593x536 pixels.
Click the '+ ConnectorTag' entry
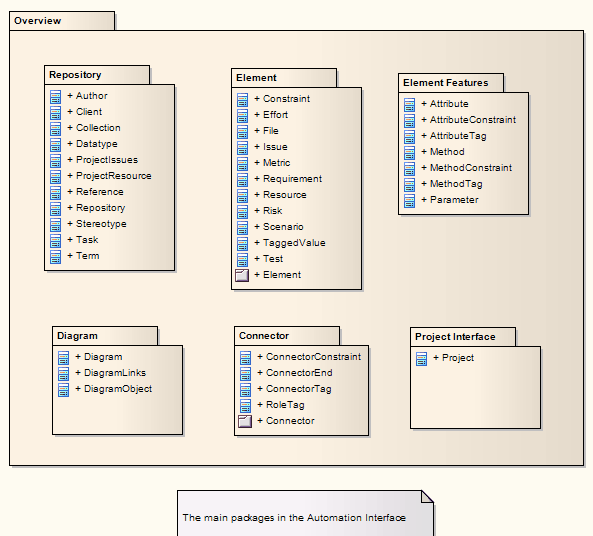point(294,389)
